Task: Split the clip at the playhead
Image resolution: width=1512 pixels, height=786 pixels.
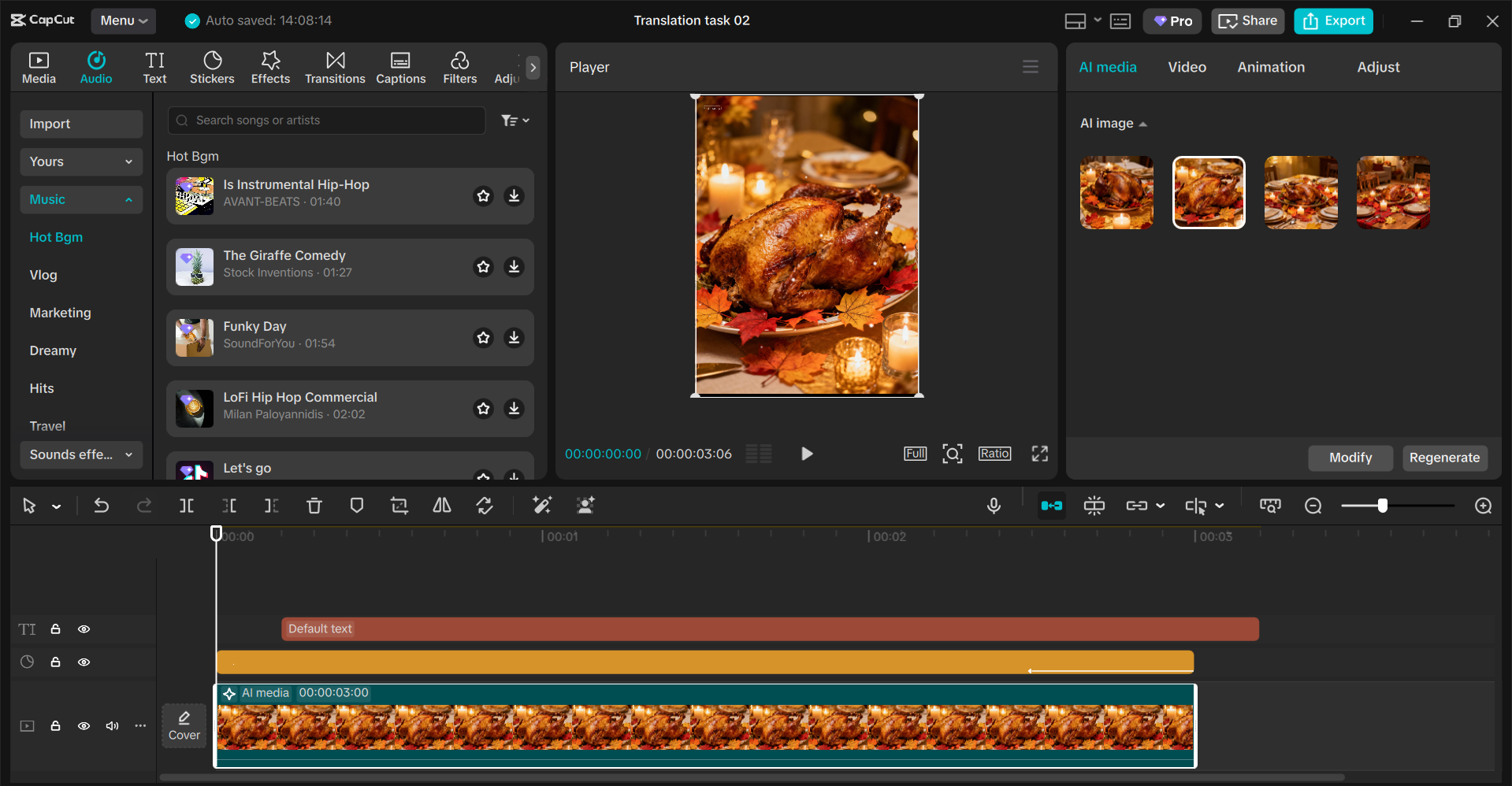Action: [x=187, y=506]
